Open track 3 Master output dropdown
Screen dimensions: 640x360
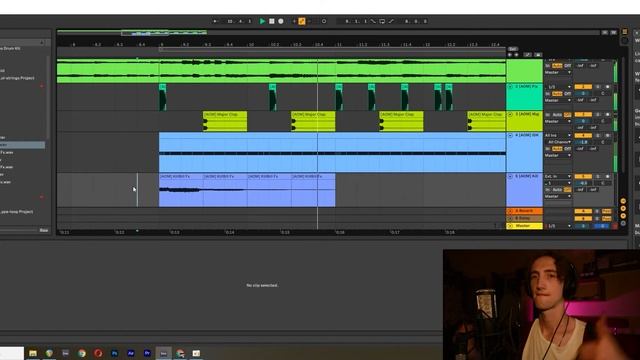click(558, 121)
